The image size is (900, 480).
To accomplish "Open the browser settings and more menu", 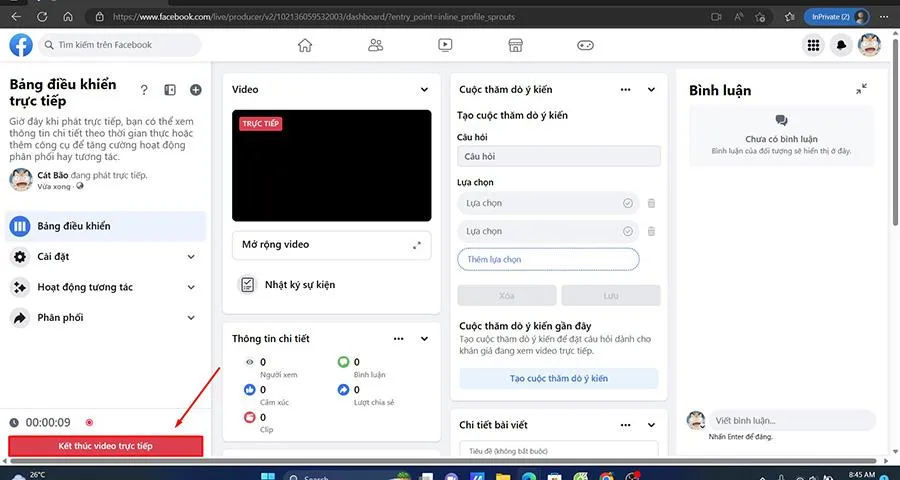I will pyautogui.click(x=884, y=17).
